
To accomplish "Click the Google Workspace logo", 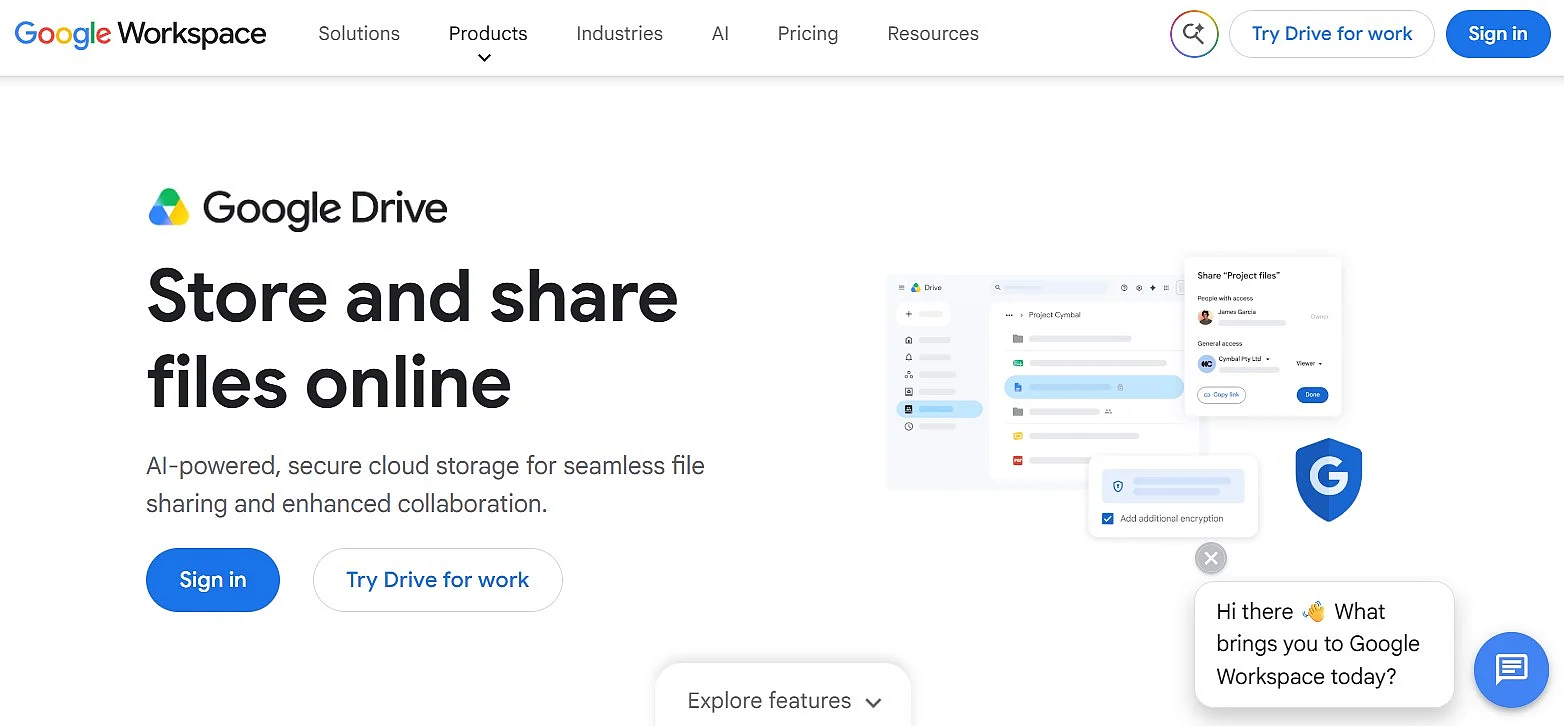I will [x=140, y=34].
